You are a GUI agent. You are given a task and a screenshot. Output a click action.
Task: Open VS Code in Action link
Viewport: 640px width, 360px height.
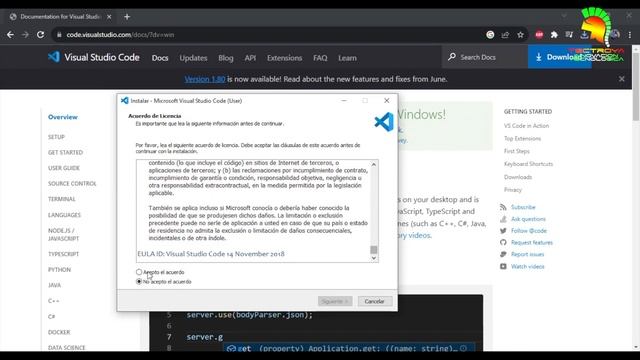526,126
